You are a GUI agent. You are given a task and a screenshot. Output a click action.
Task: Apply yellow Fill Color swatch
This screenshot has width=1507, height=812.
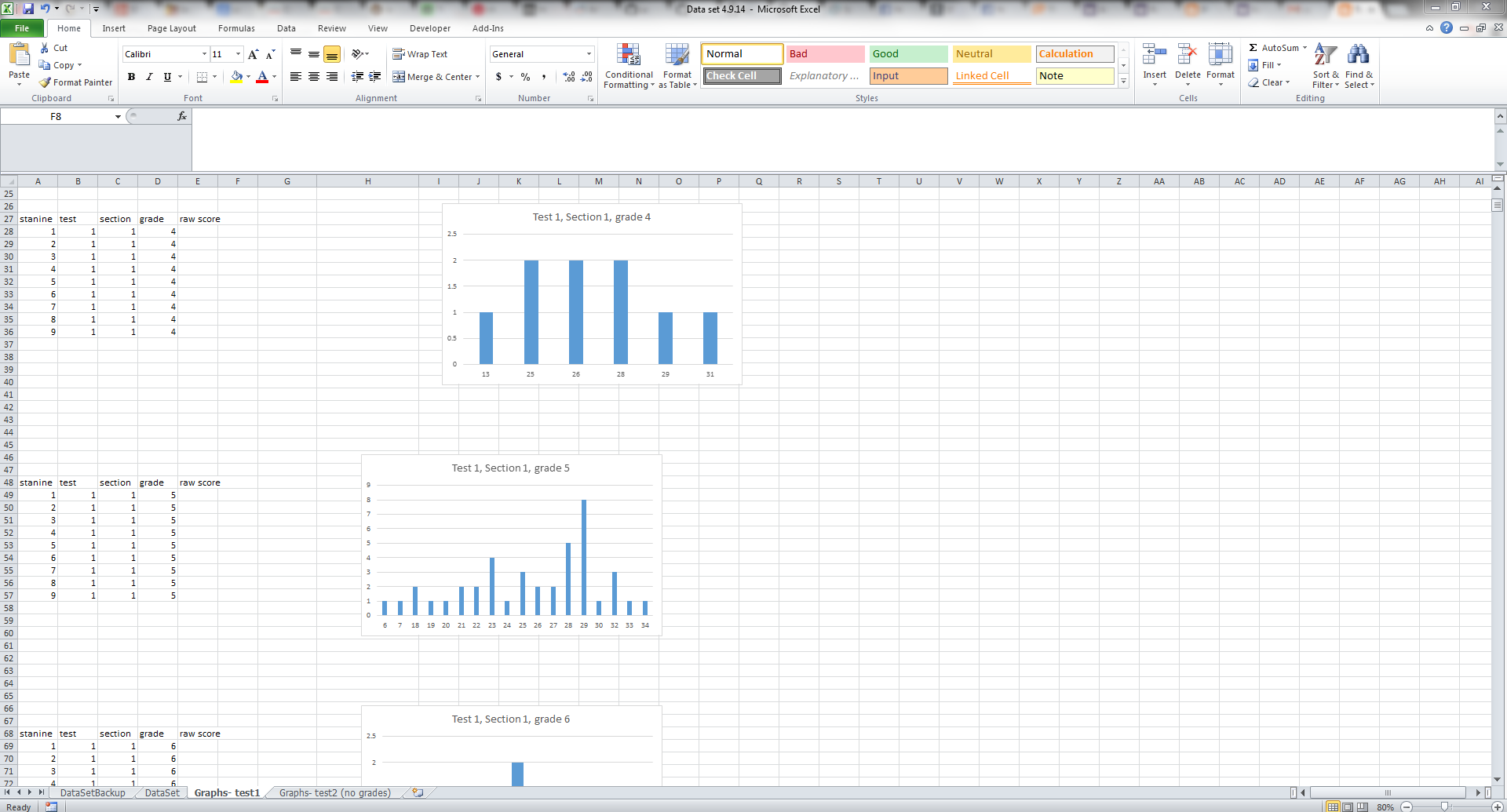(236, 77)
